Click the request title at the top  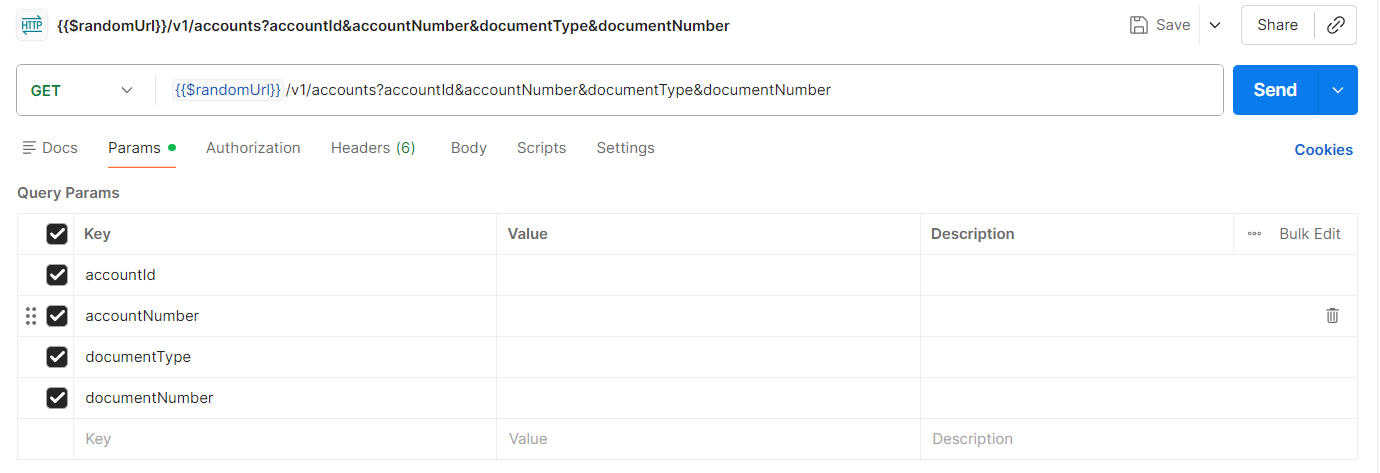(394, 26)
